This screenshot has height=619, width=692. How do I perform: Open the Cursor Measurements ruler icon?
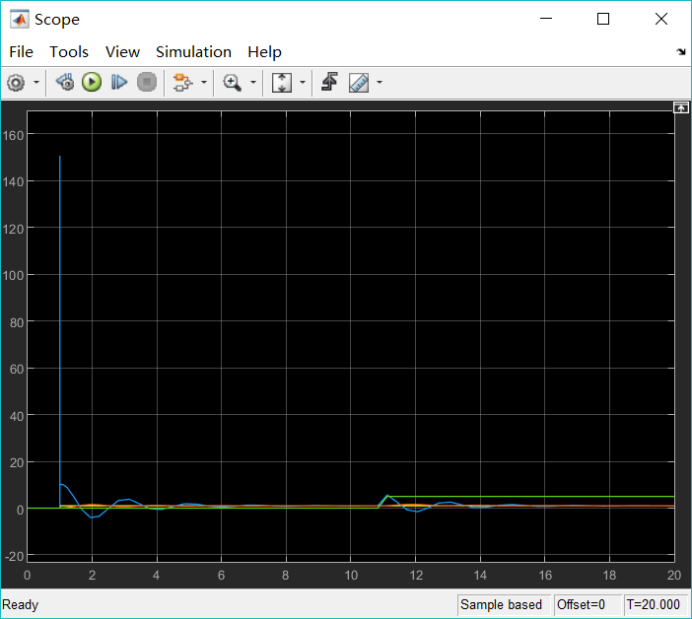[x=359, y=83]
